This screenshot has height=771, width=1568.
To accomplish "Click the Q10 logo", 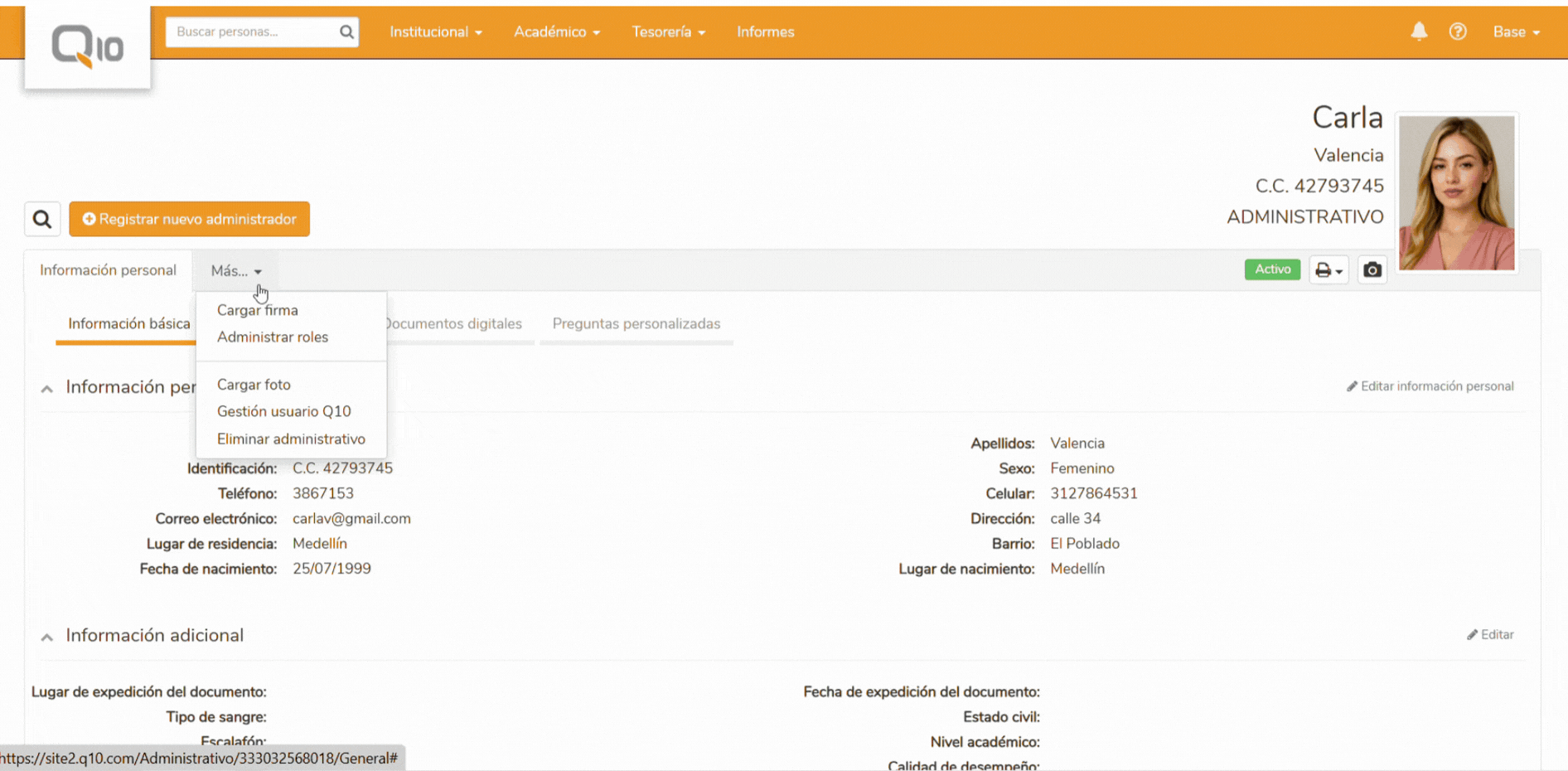I will point(87,46).
